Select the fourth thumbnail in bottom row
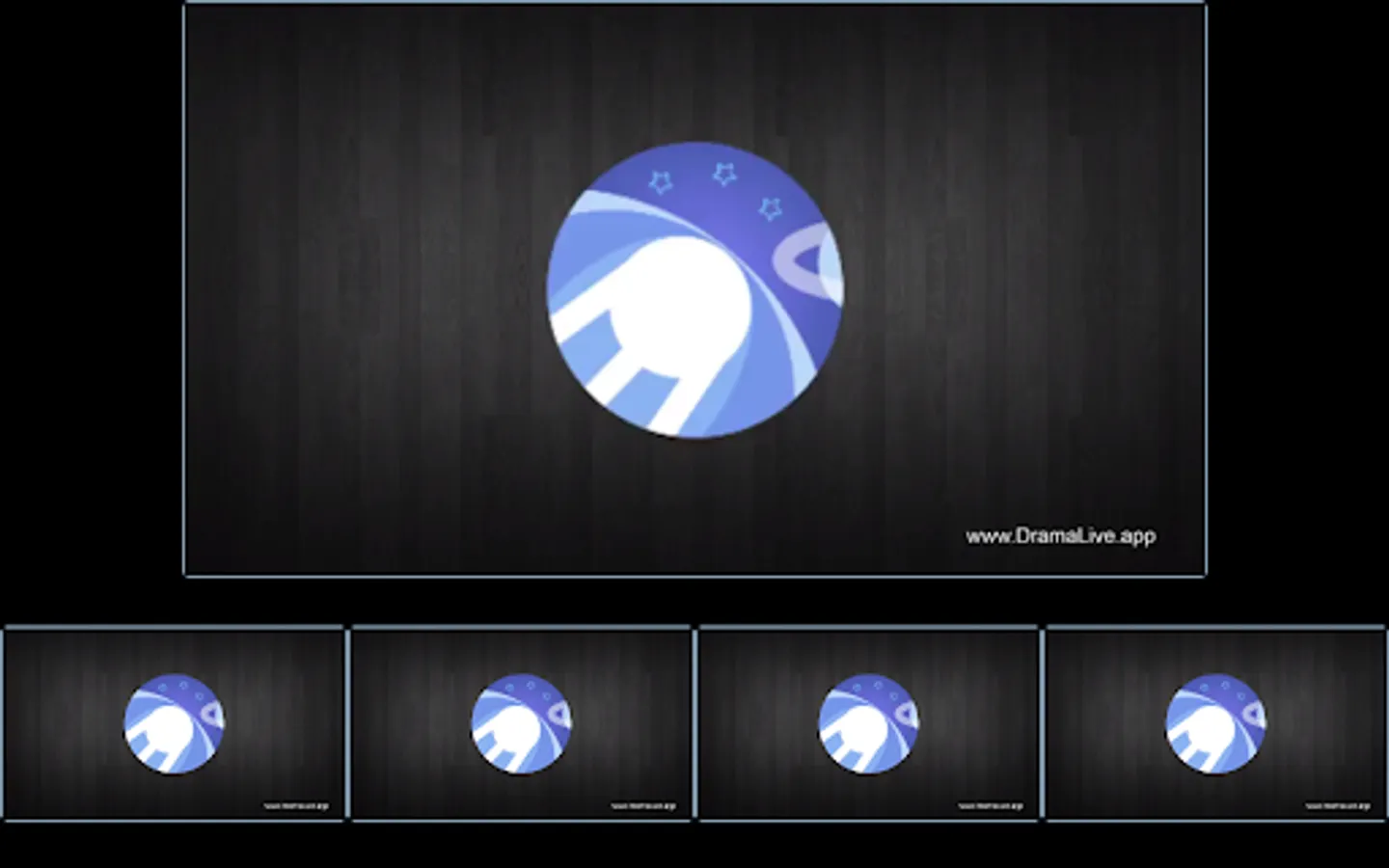 point(1215,723)
